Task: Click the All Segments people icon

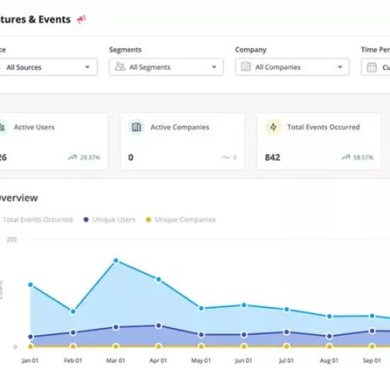Action: coord(120,67)
